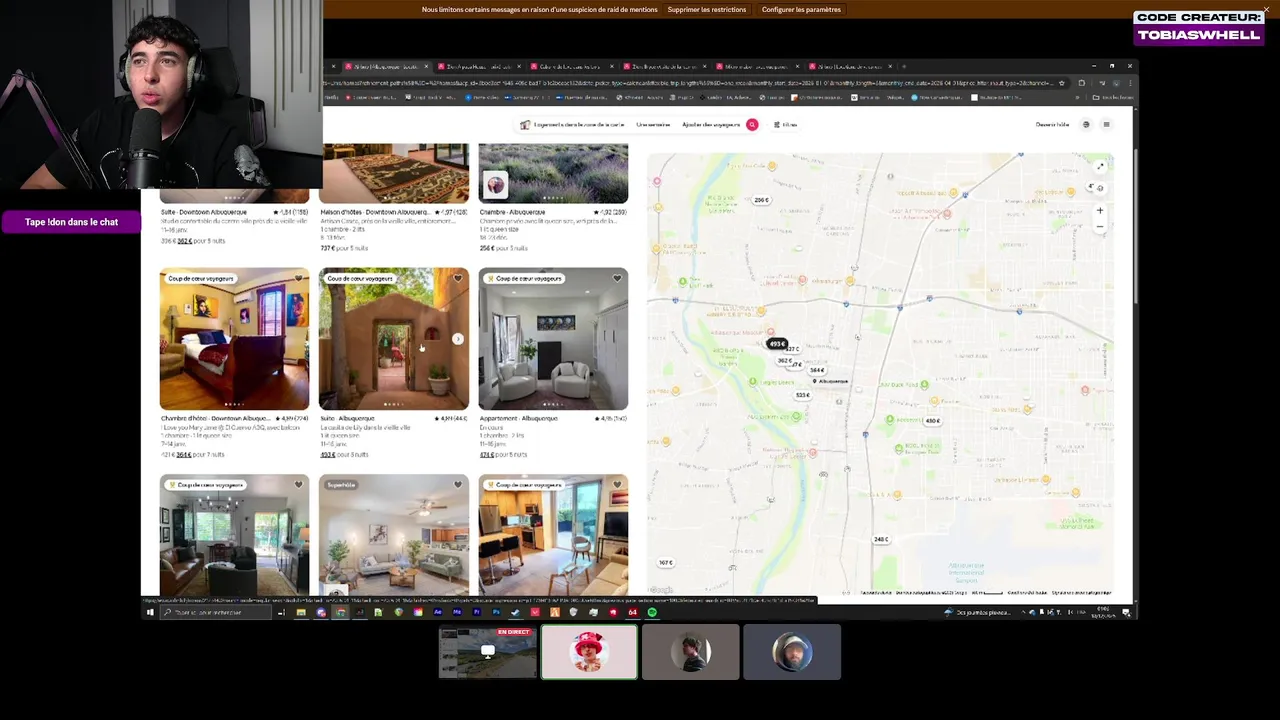Open the Superhôte living room listing photo
Image resolution: width=1280 pixels, height=720 pixels.
coord(393,535)
